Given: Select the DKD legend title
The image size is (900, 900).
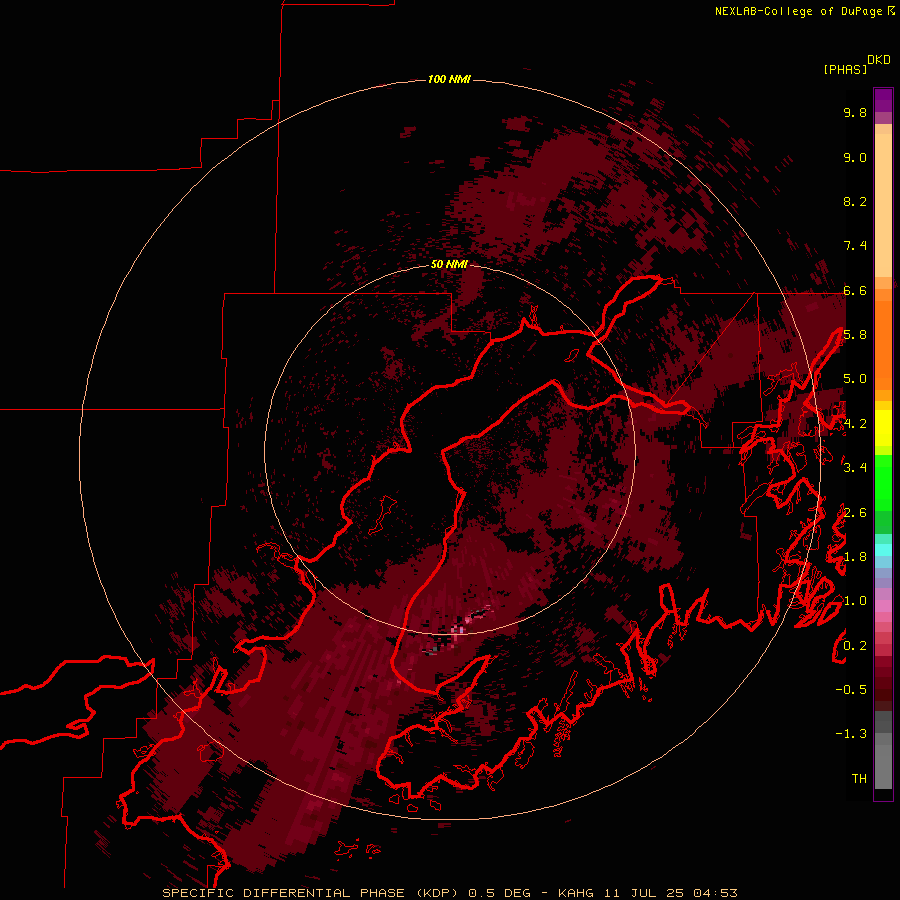Looking at the screenshot, I should (x=878, y=60).
